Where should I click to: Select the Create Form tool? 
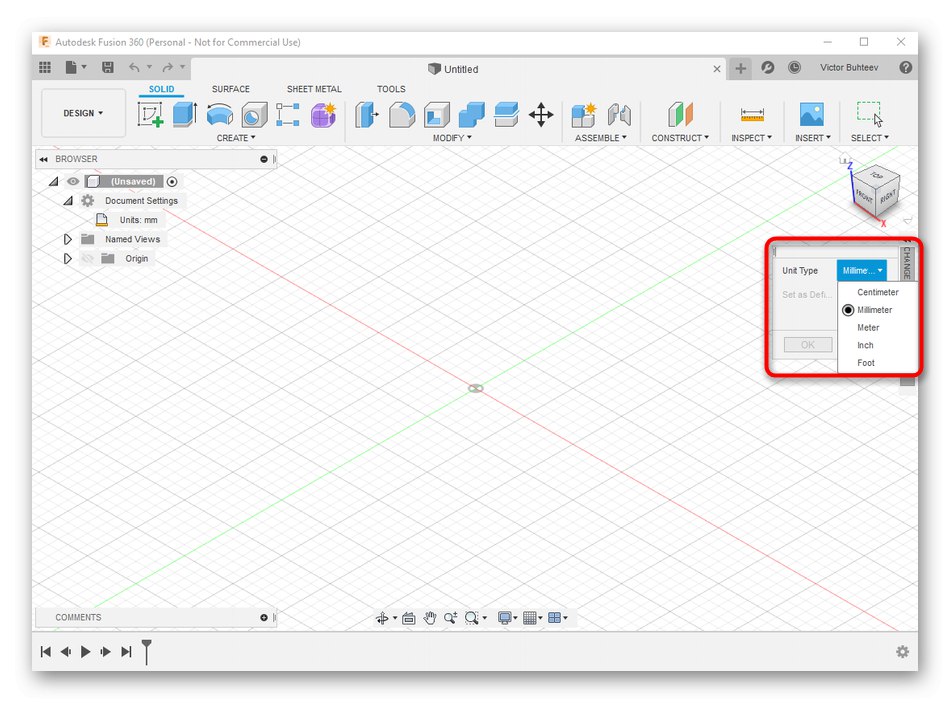point(323,115)
